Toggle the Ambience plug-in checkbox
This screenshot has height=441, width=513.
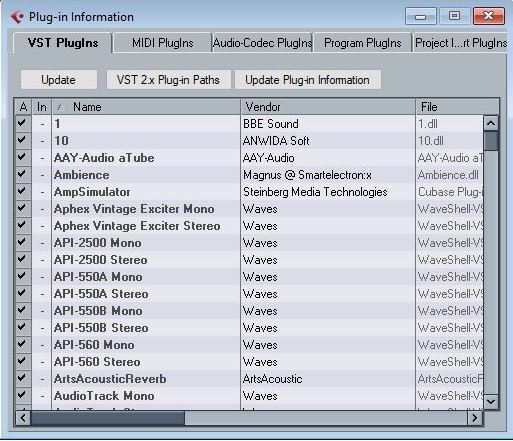(22, 174)
